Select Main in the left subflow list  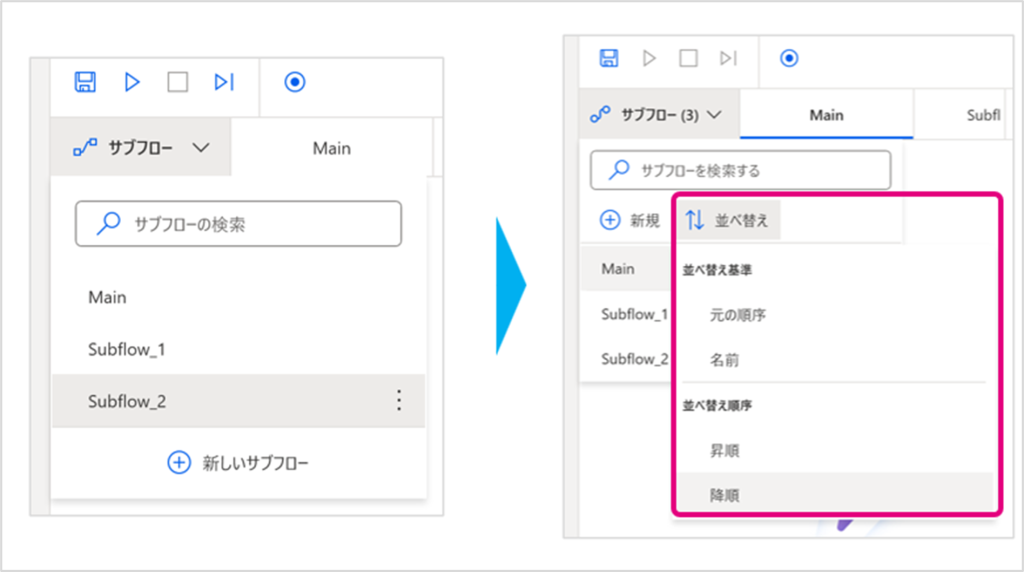238,297
